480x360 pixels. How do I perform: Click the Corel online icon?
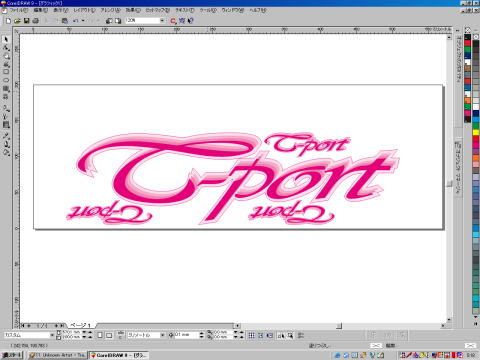coord(182,21)
